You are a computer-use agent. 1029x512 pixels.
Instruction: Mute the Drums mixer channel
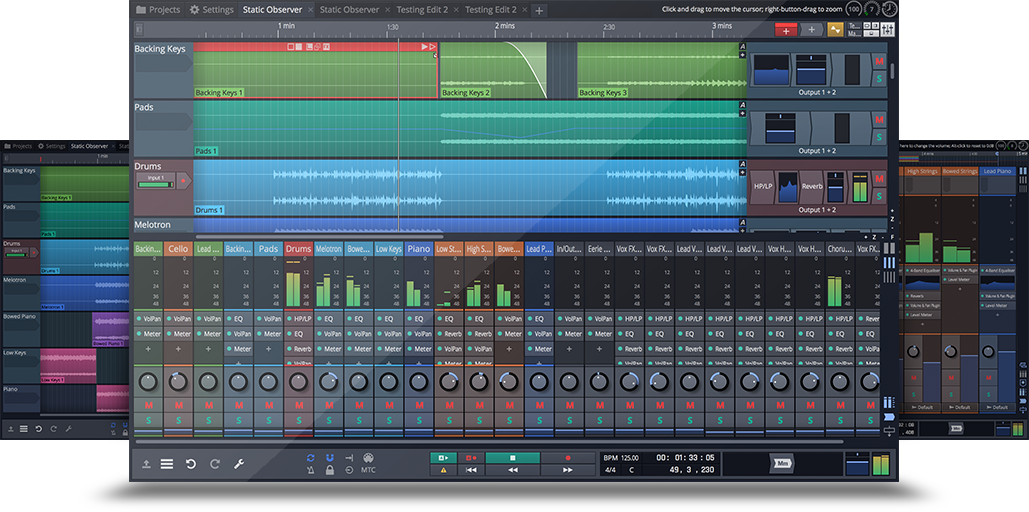coord(298,405)
